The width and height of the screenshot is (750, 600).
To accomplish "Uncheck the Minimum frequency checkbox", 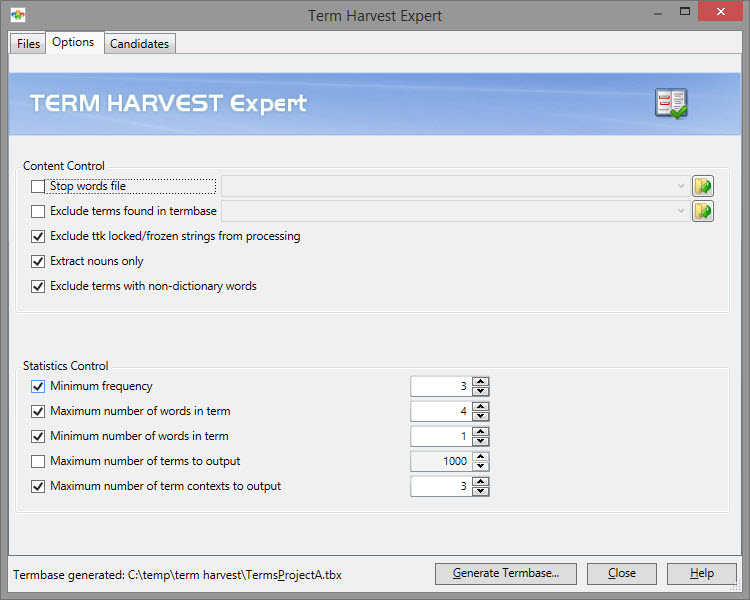I will 38,386.
